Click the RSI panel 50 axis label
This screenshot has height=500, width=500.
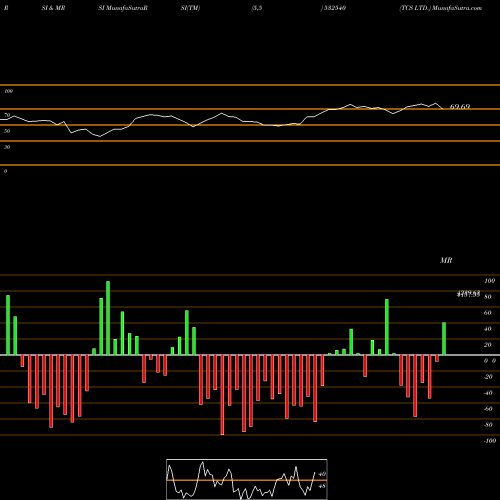pyautogui.click(x=7, y=131)
